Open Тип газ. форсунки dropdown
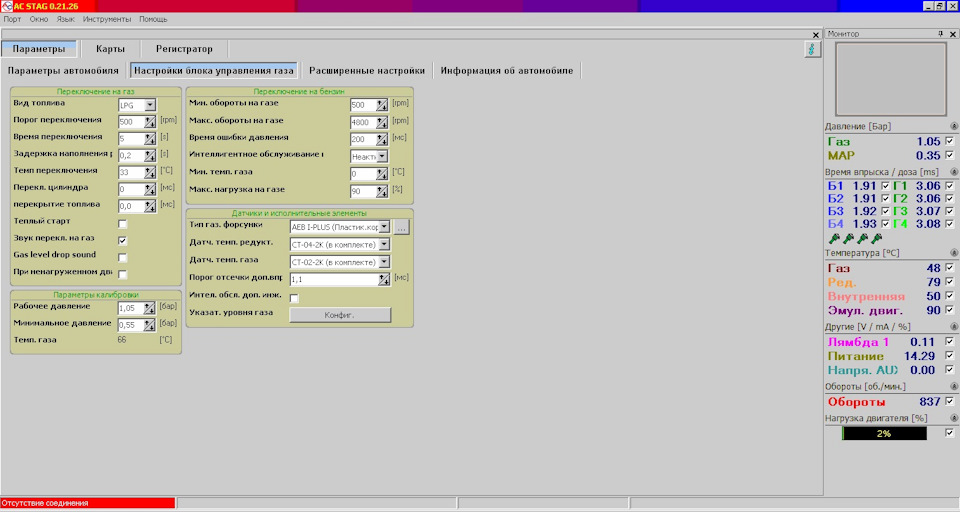 click(384, 227)
